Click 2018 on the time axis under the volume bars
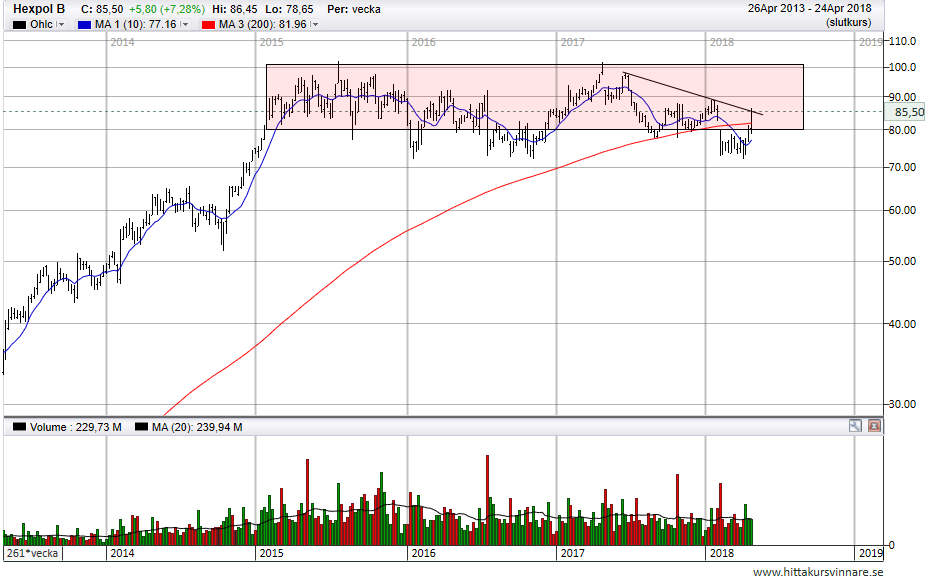The image size is (928, 577). (721, 553)
